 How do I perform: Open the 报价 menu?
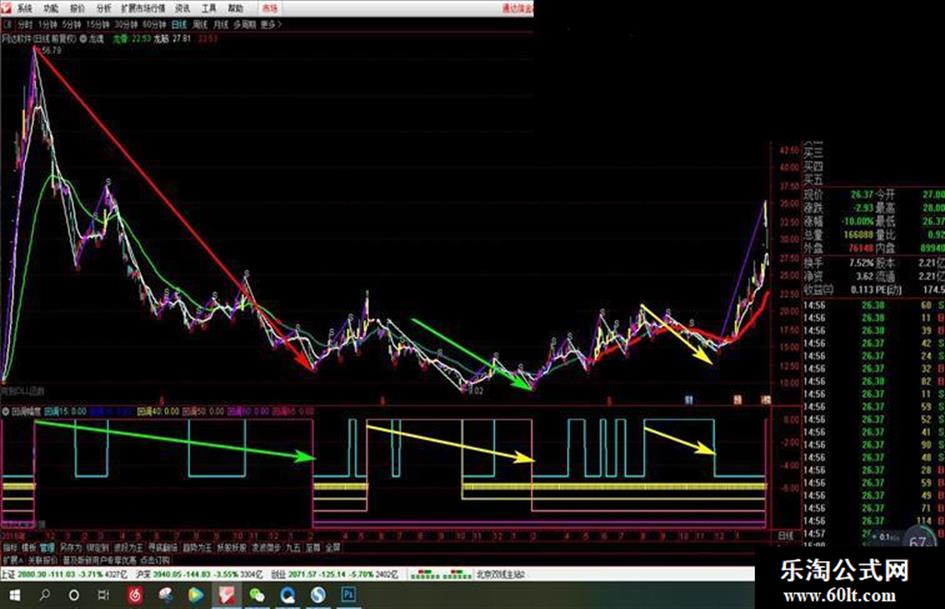click(78, 8)
